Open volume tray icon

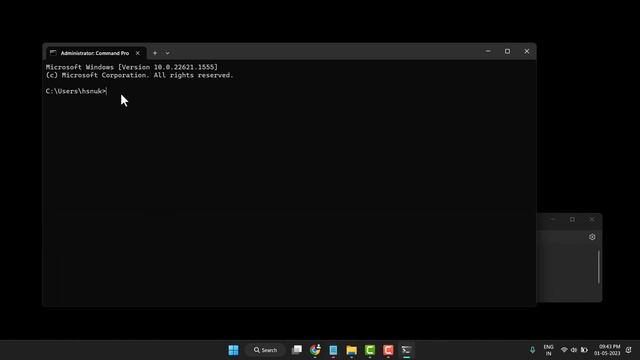[574, 350]
